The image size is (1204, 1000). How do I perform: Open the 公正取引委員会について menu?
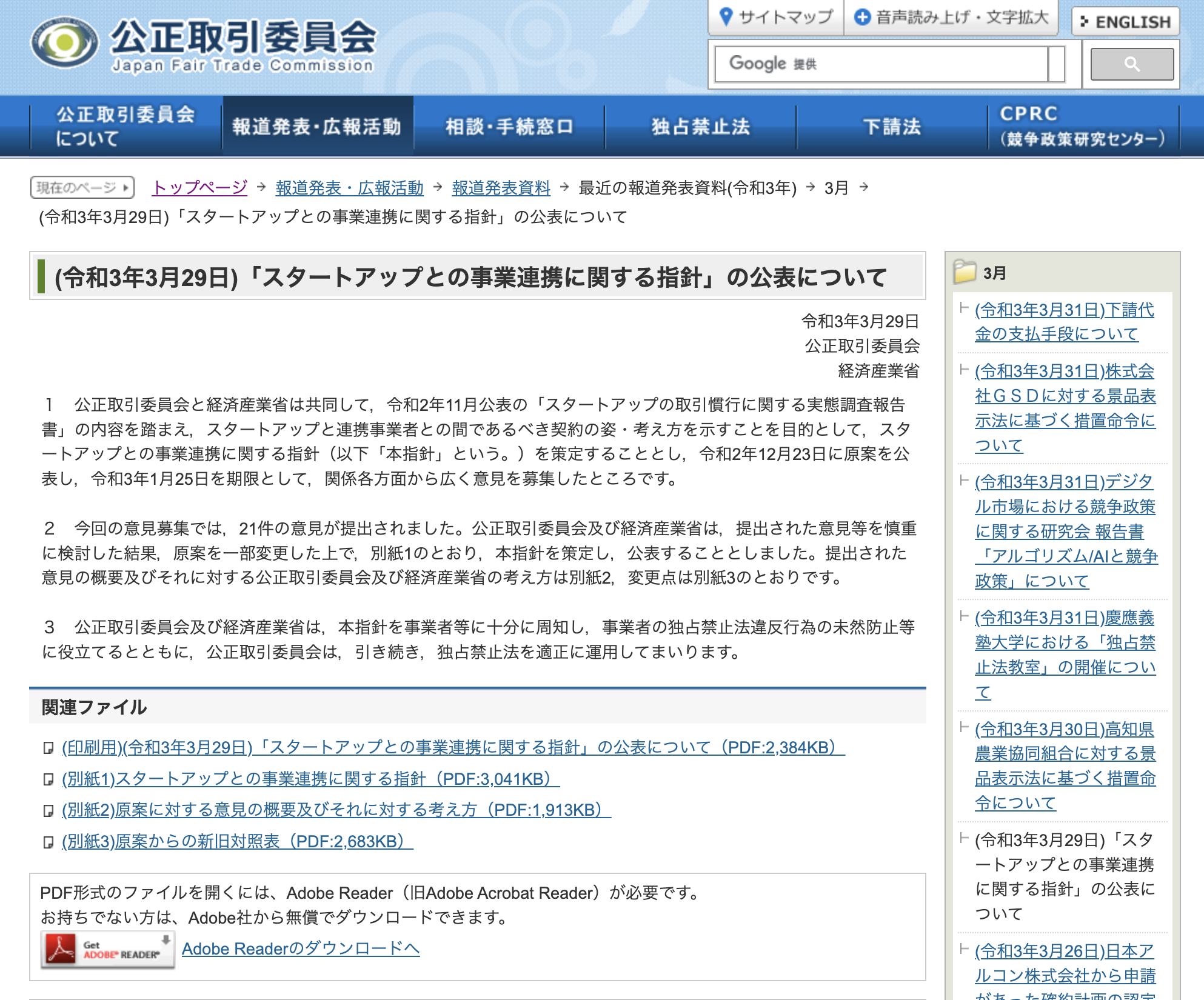tap(126, 126)
